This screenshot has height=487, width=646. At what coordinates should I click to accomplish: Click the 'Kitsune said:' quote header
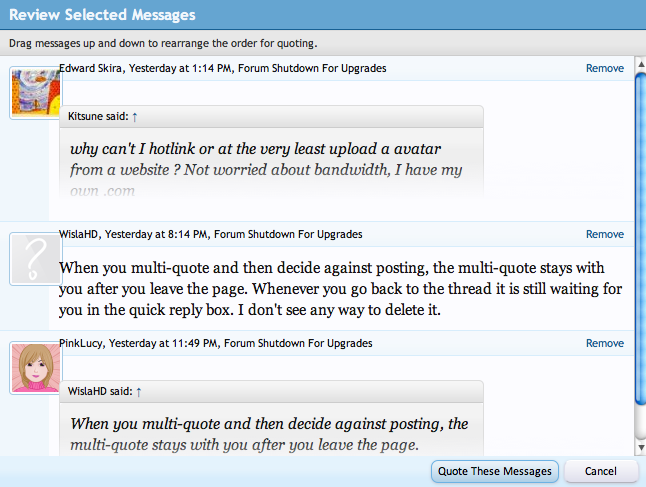[x=98, y=117]
